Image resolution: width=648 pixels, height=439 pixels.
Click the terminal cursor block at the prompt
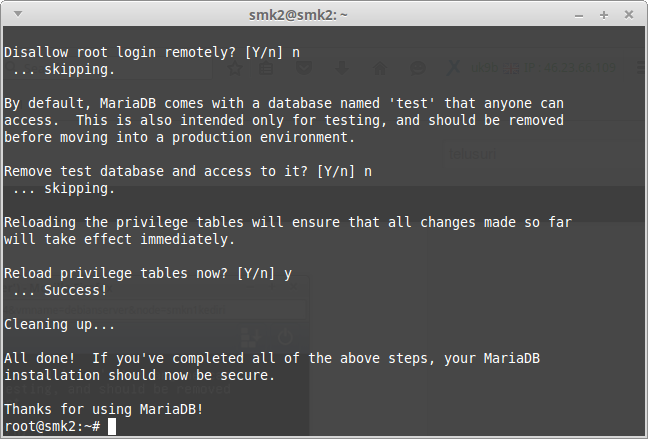pyautogui.click(x=112, y=427)
